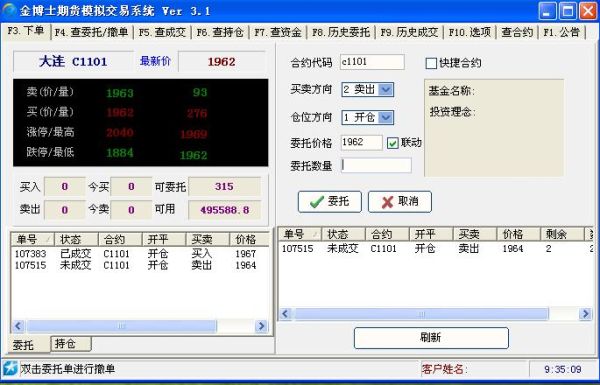Uncheck the 联动 checkbox
This screenshot has height=385, width=600.
tap(393, 143)
